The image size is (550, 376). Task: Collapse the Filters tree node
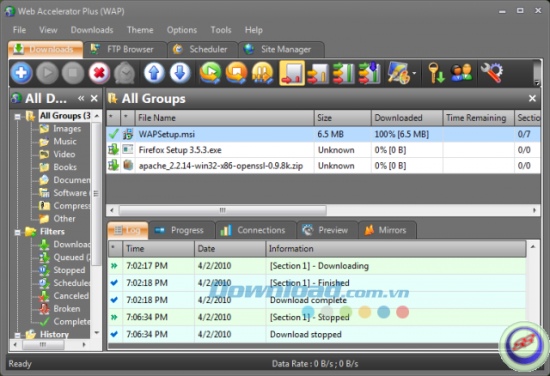pyautogui.click(x=17, y=232)
